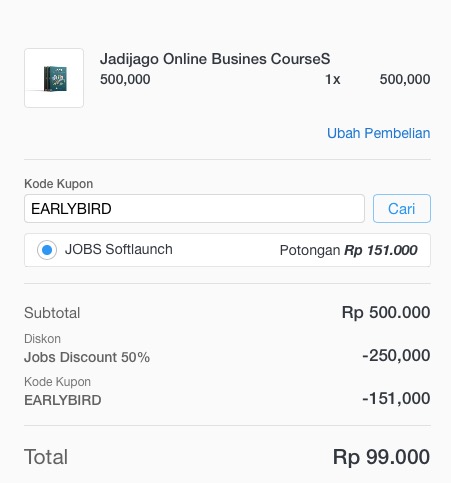Click the Subtotal label
This screenshot has width=451, height=483.
tap(52, 313)
